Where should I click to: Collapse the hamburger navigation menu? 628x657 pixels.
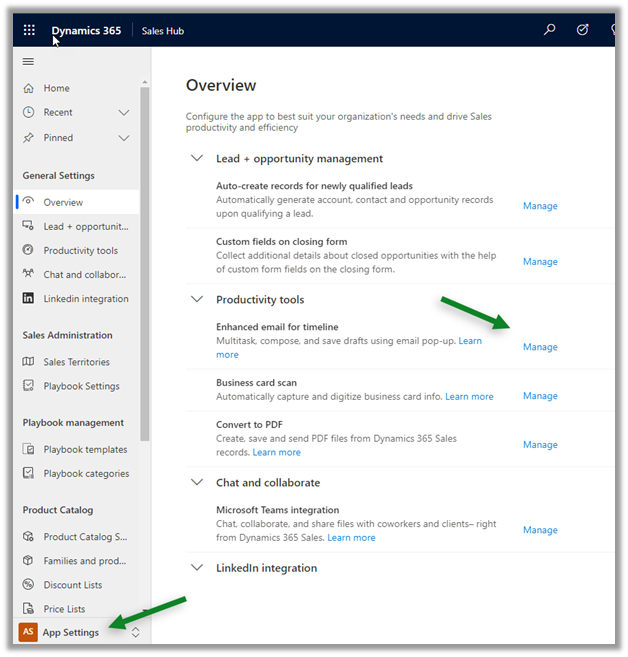[28, 62]
